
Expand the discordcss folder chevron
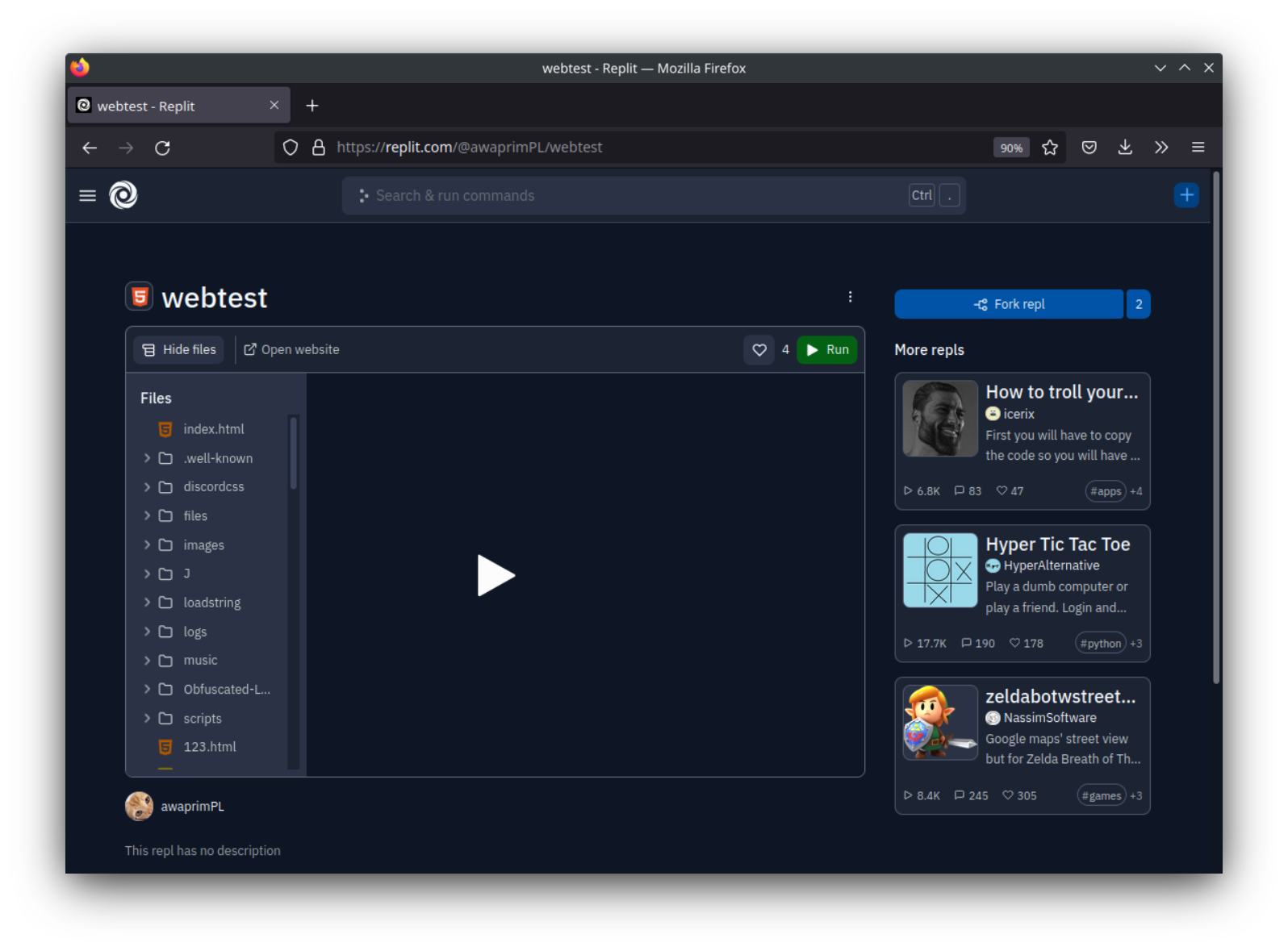click(x=147, y=487)
